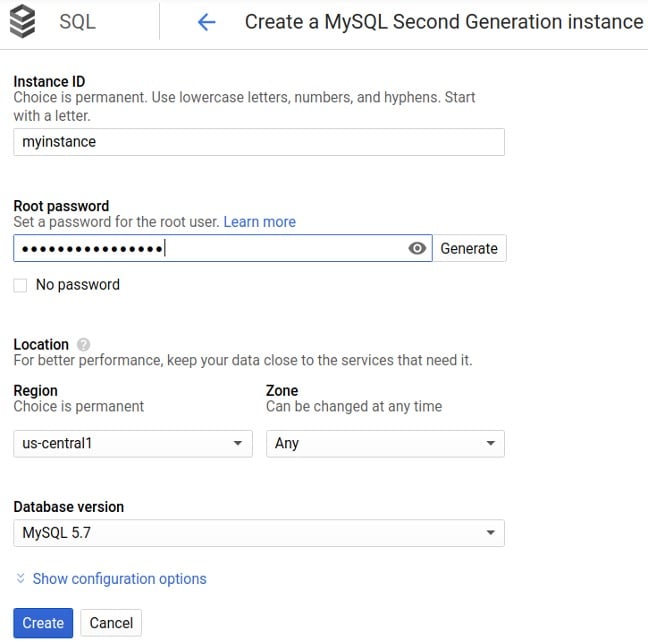Open the Region dropdown showing us-central1
The image size is (648, 642).
[132, 443]
